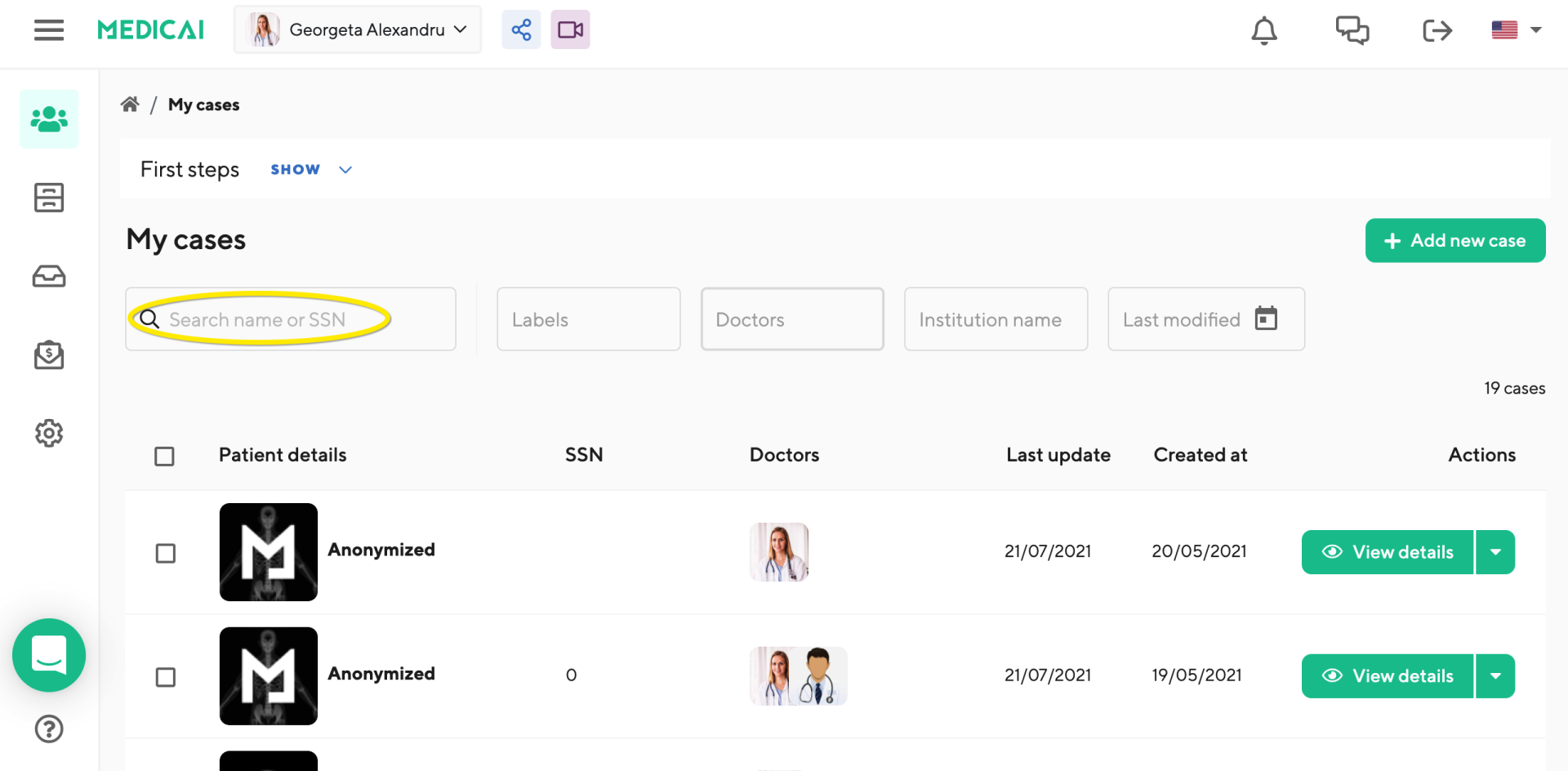Image resolution: width=1568 pixels, height=771 pixels.
Task: Open the Doctors filter field
Action: pyautogui.click(x=791, y=319)
